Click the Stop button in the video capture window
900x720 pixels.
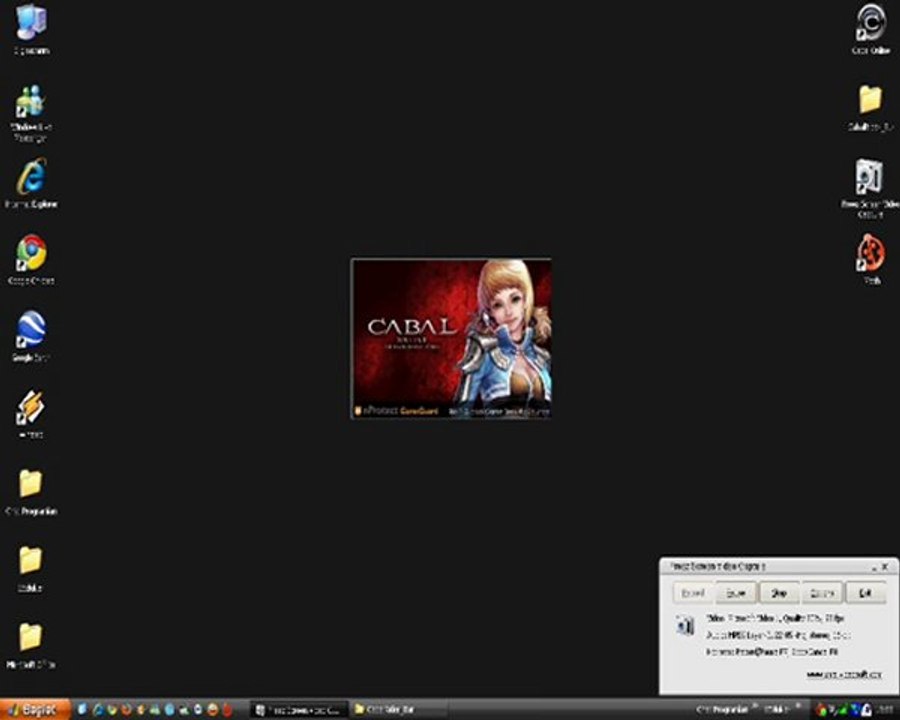779,593
